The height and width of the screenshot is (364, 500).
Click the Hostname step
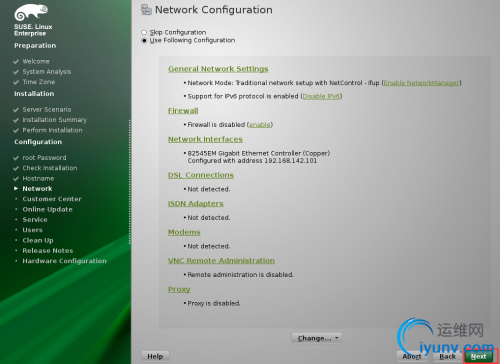(x=38, y=178)
